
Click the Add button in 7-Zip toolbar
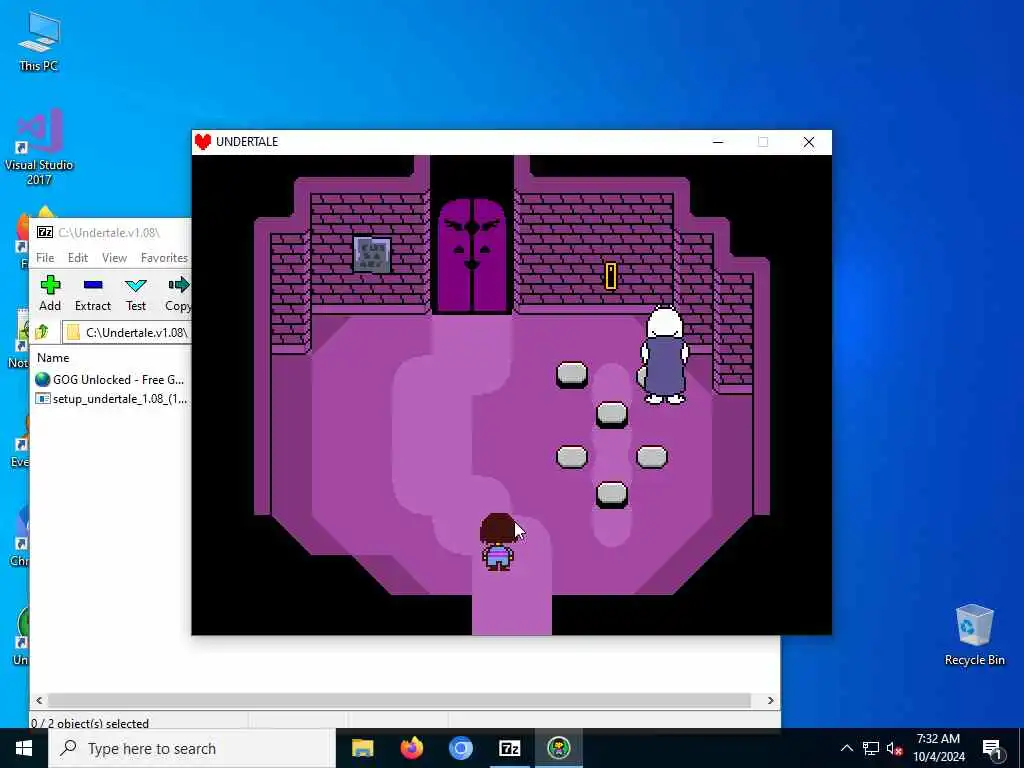[x=50, y=293]
